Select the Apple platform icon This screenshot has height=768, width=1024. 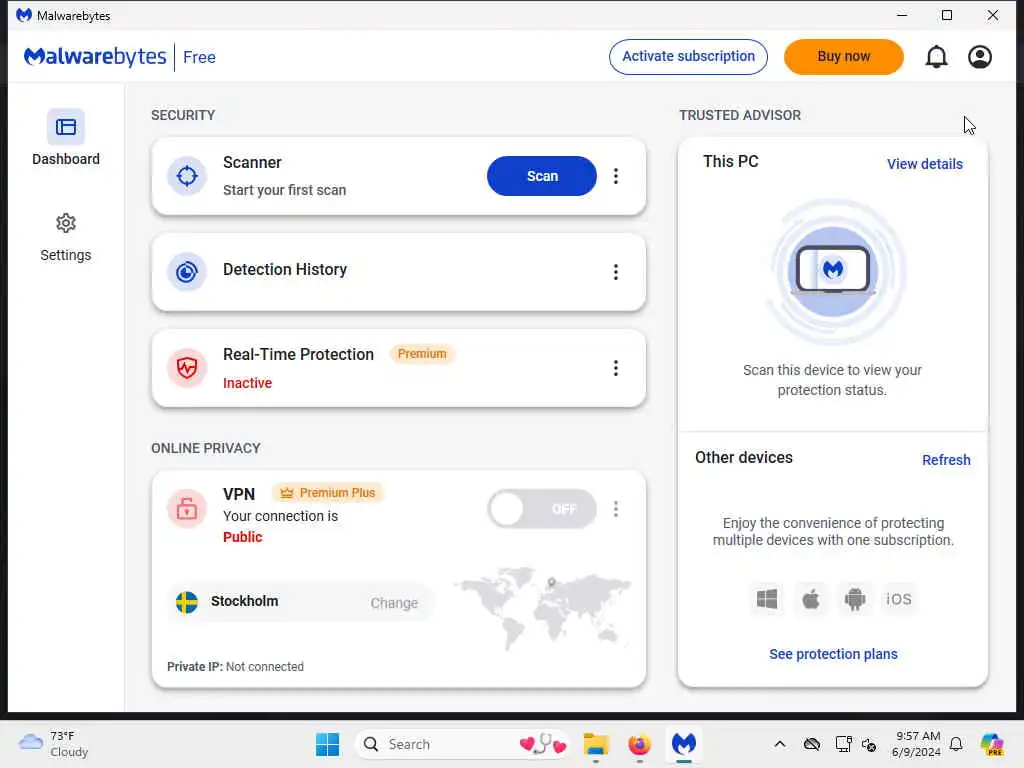pos(810,599)
